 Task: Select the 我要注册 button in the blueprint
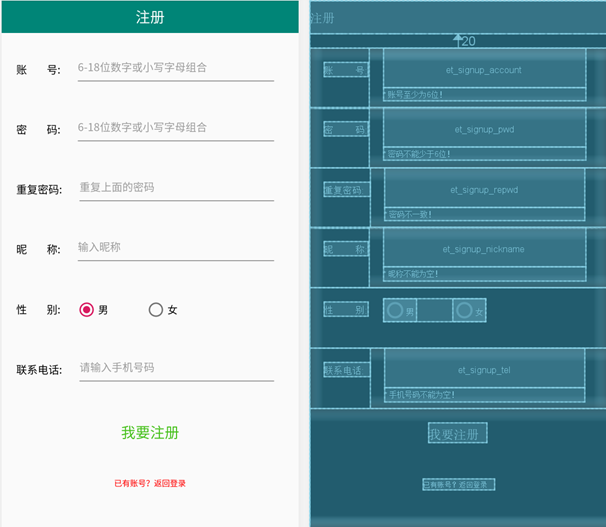click(458, 433)
